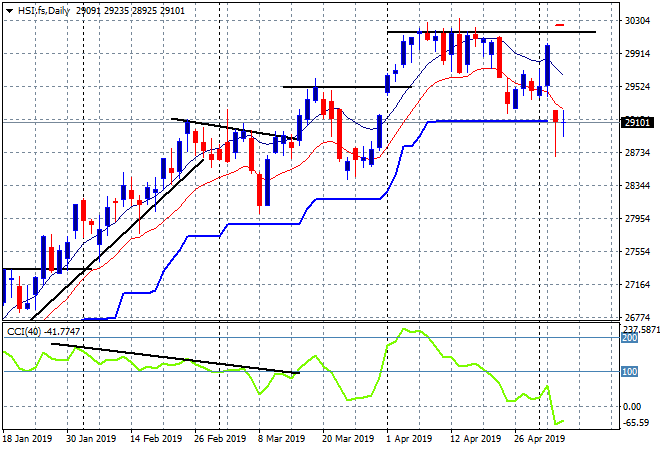Screen dimensions: 660x450
Task: Click the CCI 0.00 scale label
Action: click(x=631, y=407)
